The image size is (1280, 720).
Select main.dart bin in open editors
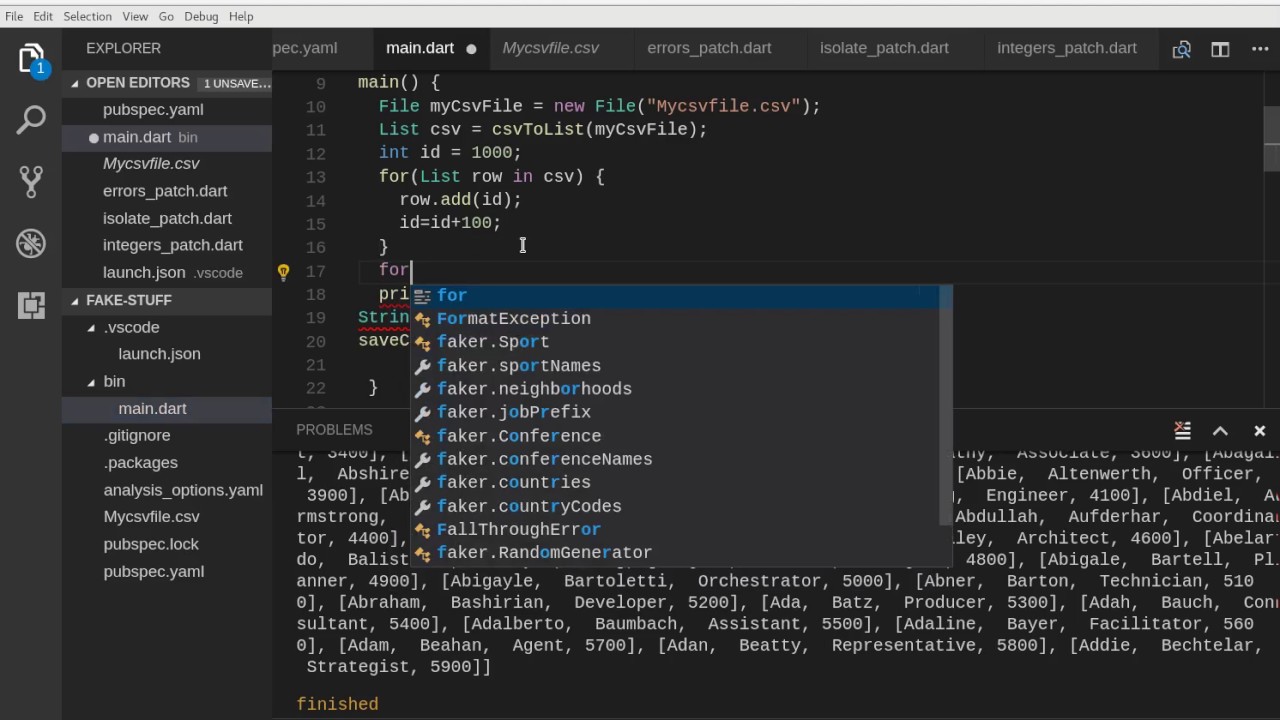(x=167, y=137)
